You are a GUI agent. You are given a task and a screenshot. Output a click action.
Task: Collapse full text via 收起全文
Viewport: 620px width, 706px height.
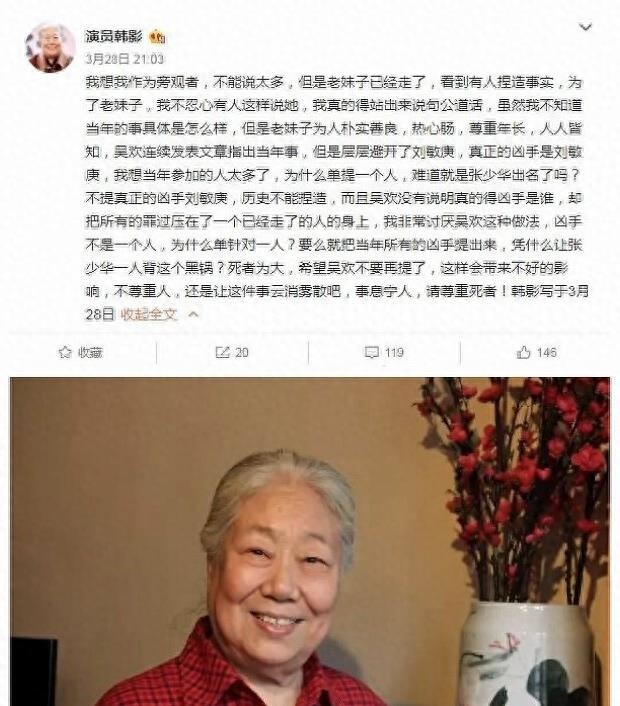pyautogui.click(x=149, y=314)
